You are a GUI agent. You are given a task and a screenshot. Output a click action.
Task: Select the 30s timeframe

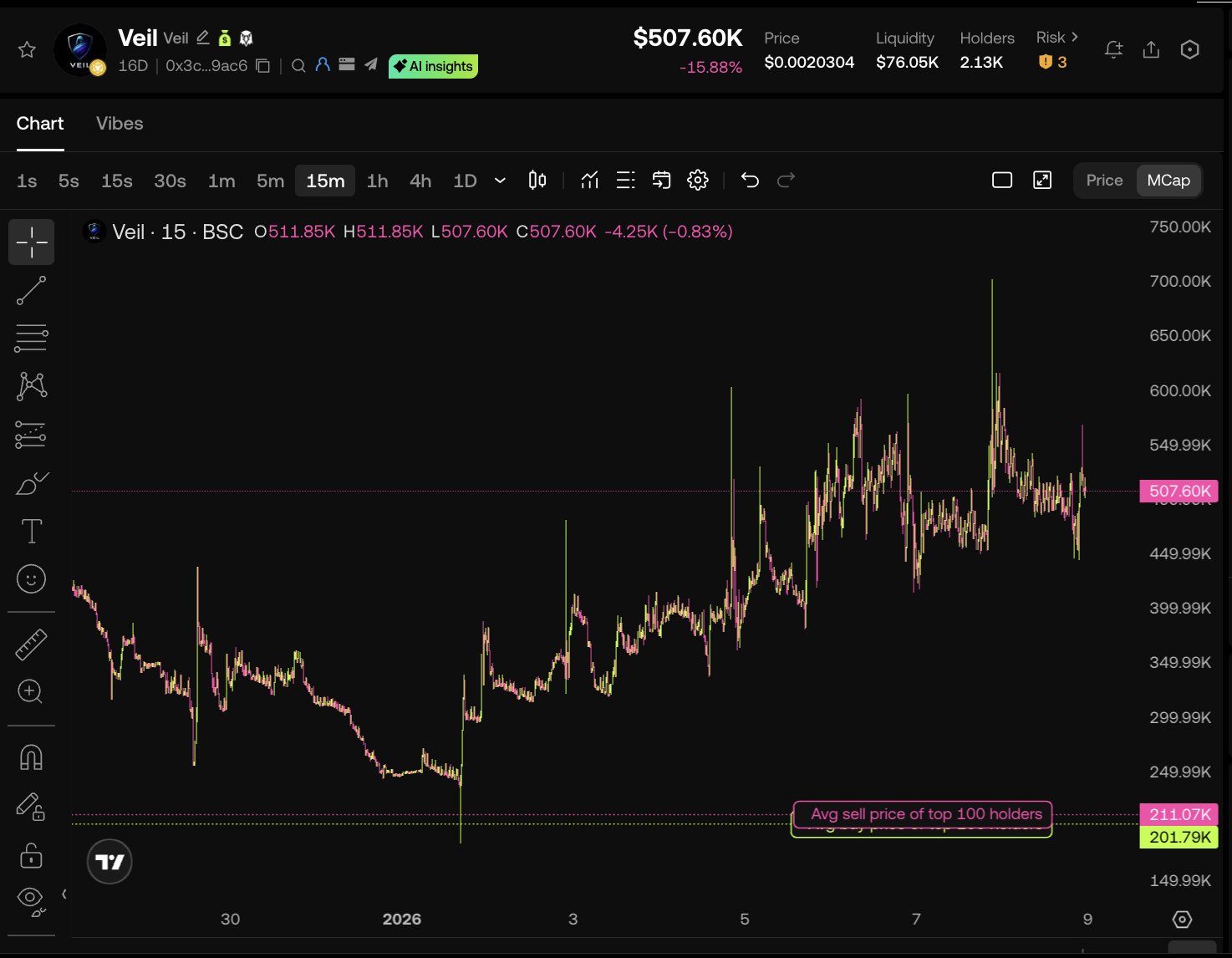(170, 181)
